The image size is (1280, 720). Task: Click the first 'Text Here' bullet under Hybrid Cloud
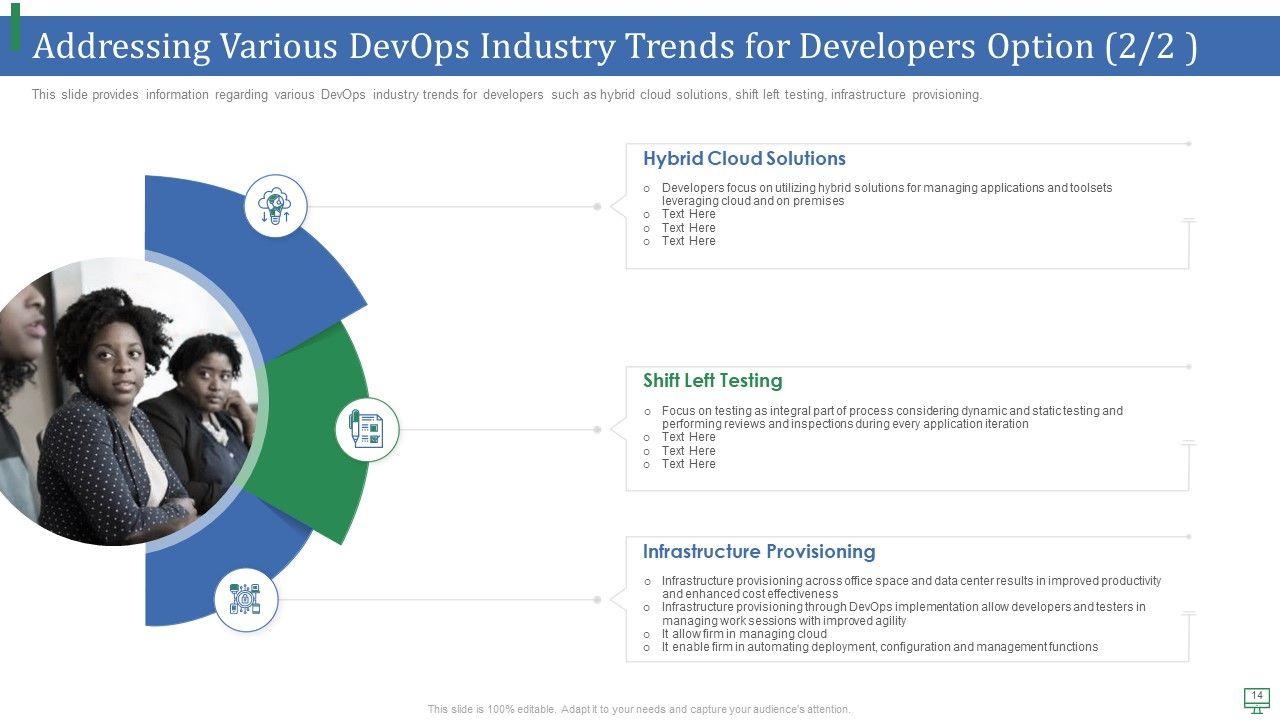point(688,214)
